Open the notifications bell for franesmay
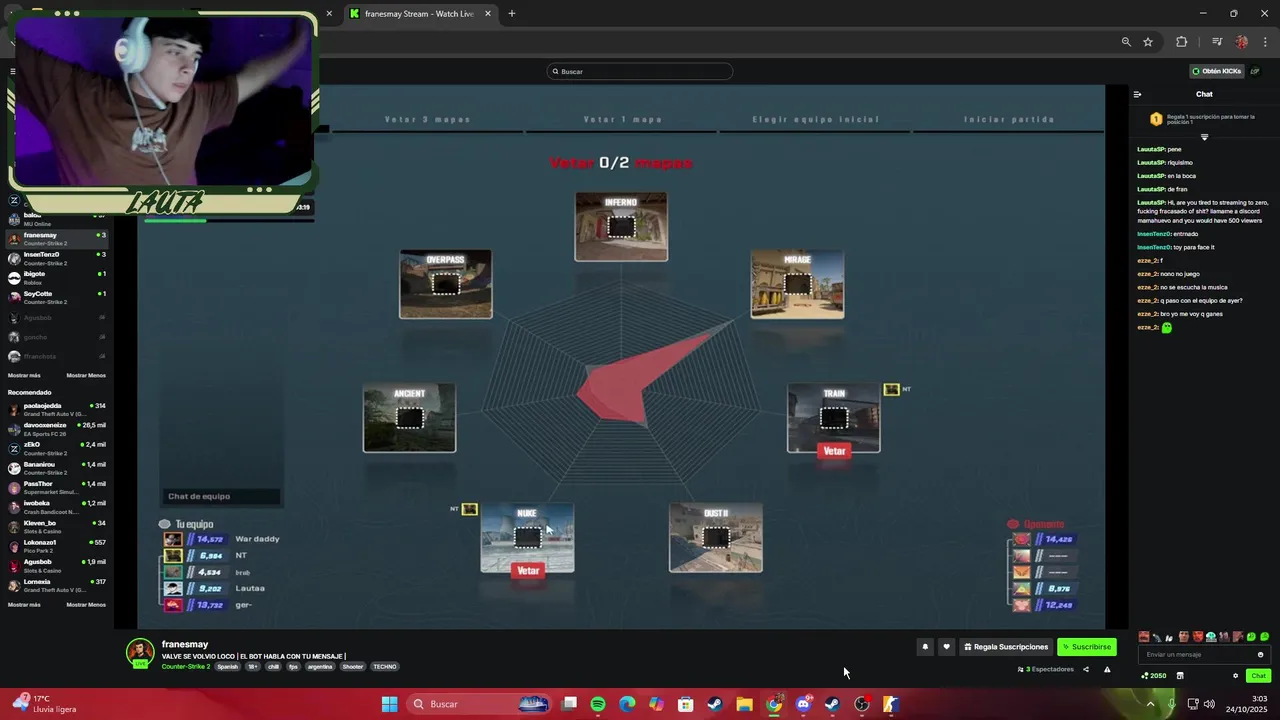 click(925, 647)
